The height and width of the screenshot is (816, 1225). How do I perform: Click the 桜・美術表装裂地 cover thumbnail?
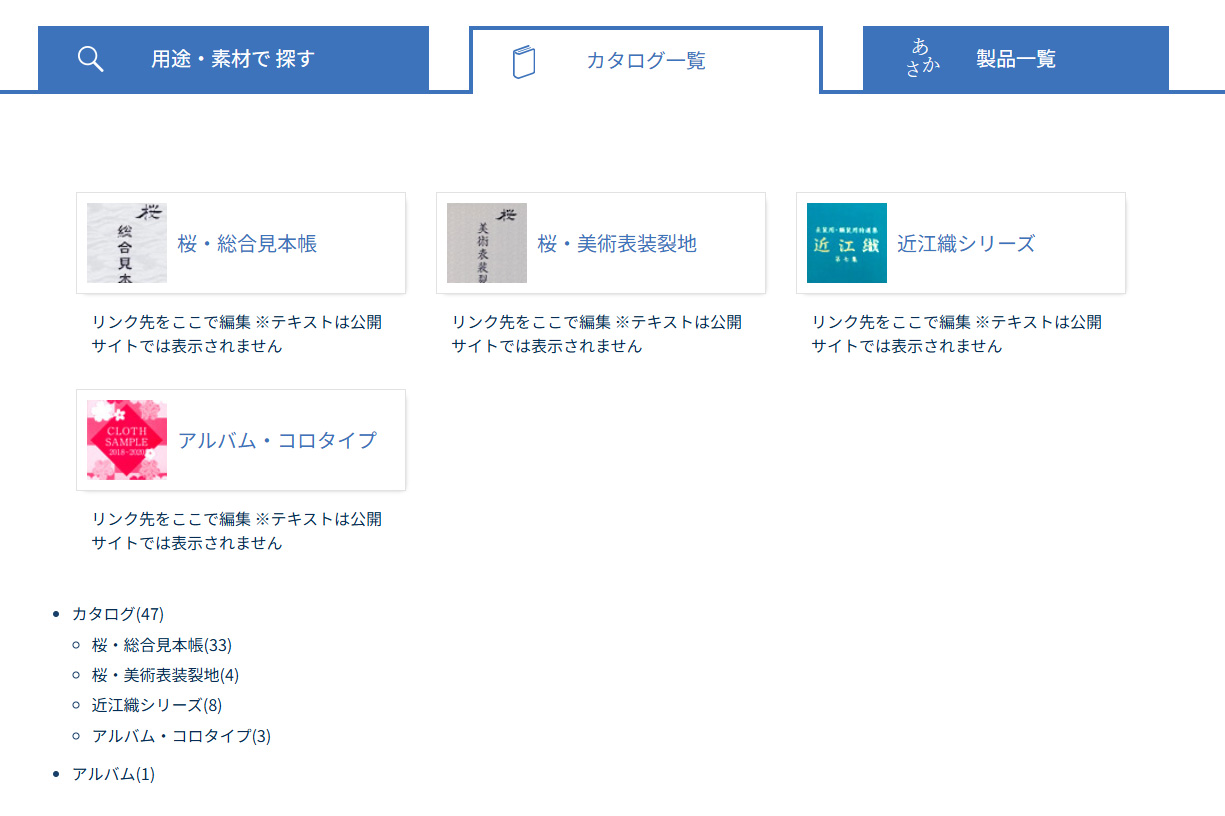tap(487, 243)
